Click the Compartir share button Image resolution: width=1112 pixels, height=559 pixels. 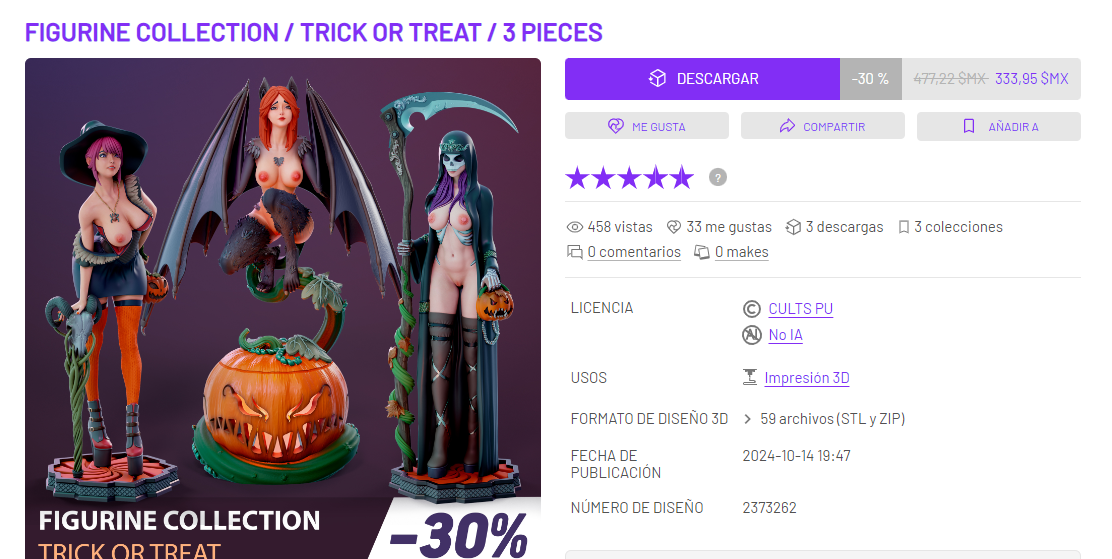pos(823,126)
